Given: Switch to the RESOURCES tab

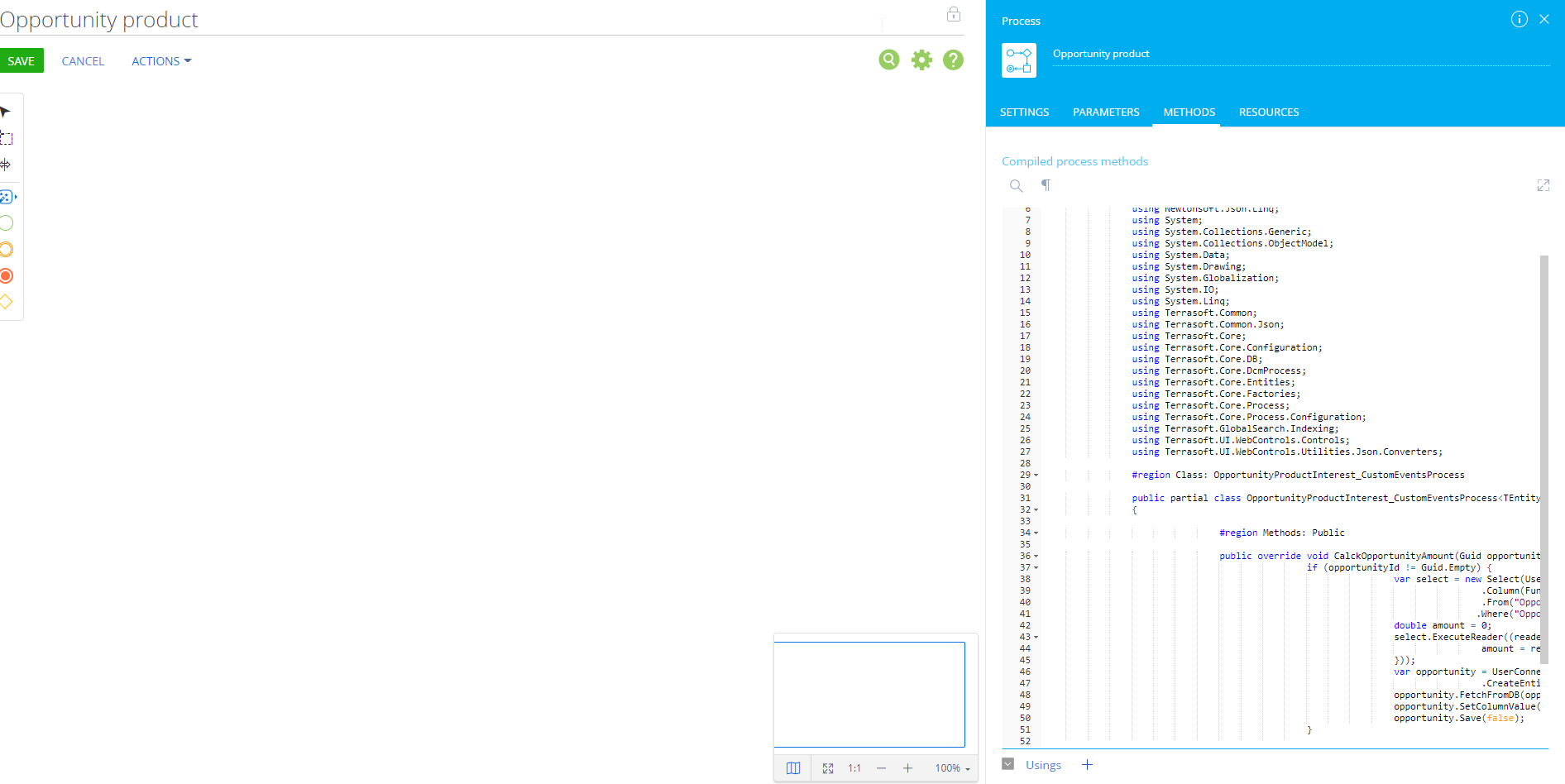Looking at the screenshot, I should pos(1269,112).
